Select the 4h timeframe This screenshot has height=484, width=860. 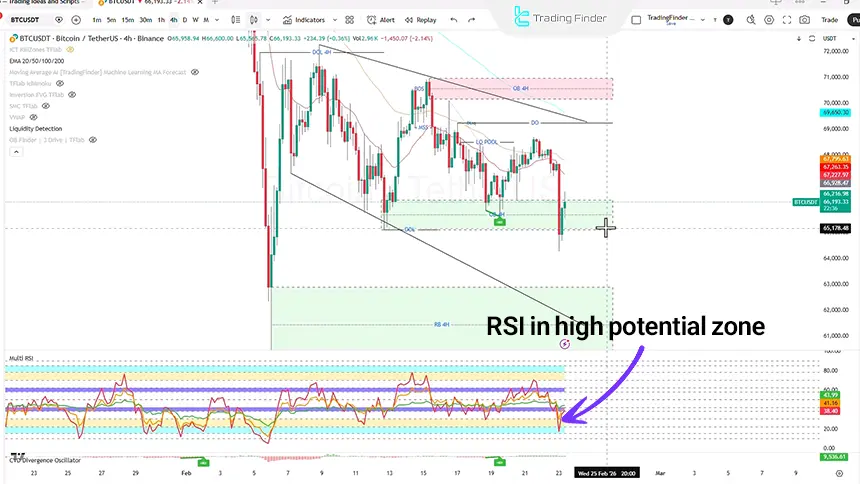[x=173, y=20]
